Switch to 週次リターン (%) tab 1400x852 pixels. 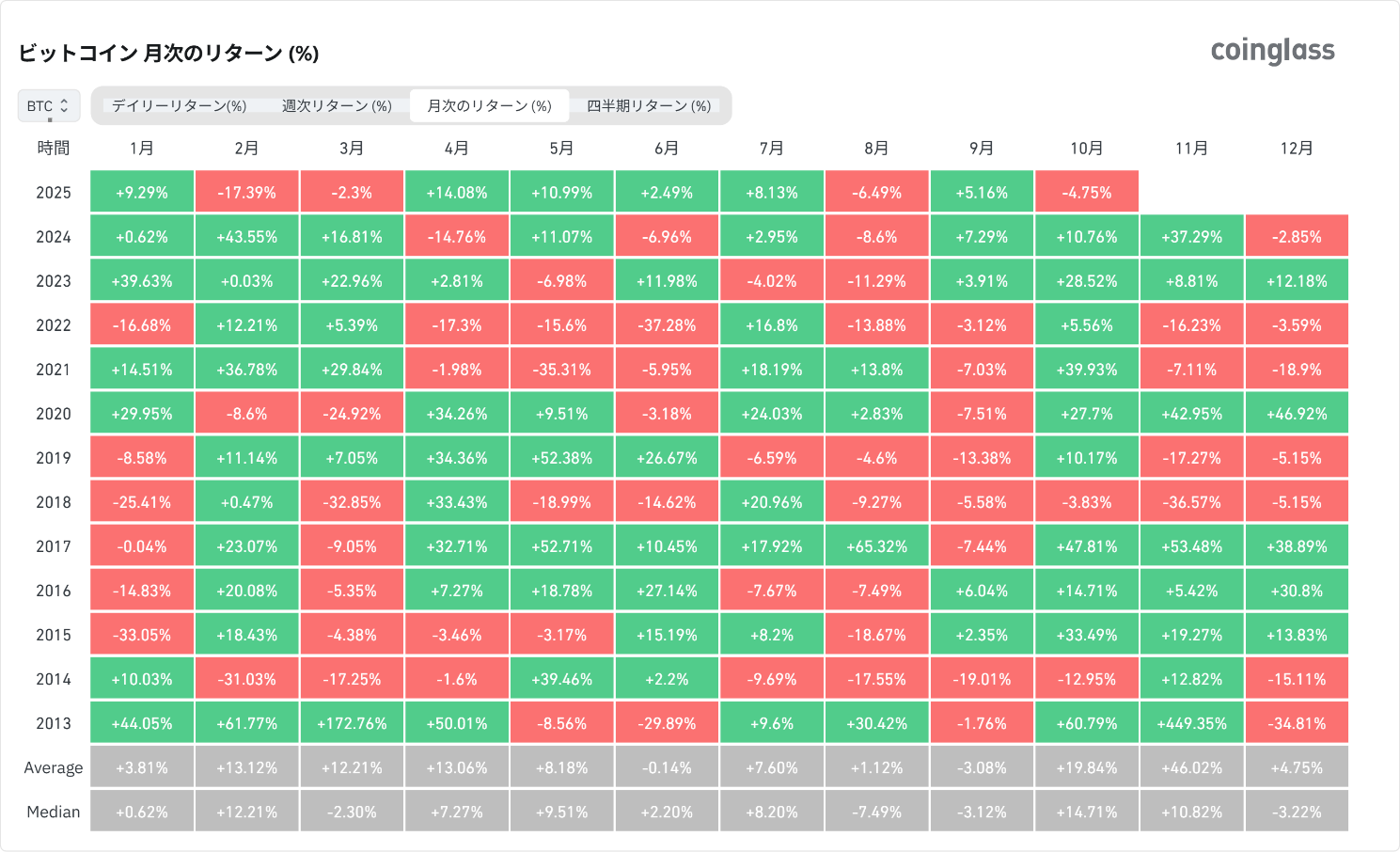point(337,106)
